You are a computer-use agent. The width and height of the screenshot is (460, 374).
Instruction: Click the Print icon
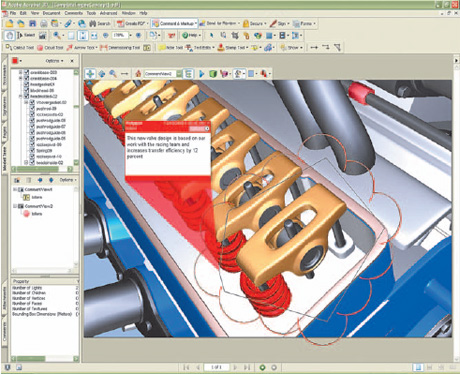click(44, 23)
